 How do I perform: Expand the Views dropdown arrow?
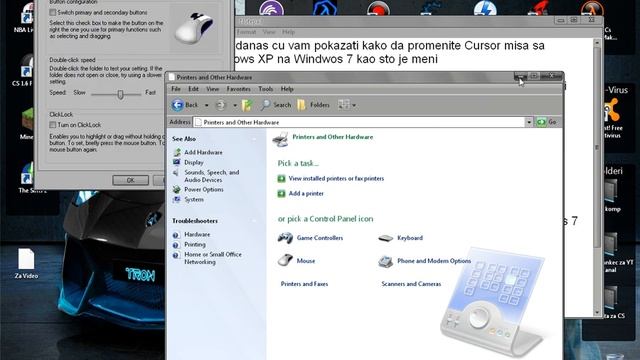coord(354,105)
